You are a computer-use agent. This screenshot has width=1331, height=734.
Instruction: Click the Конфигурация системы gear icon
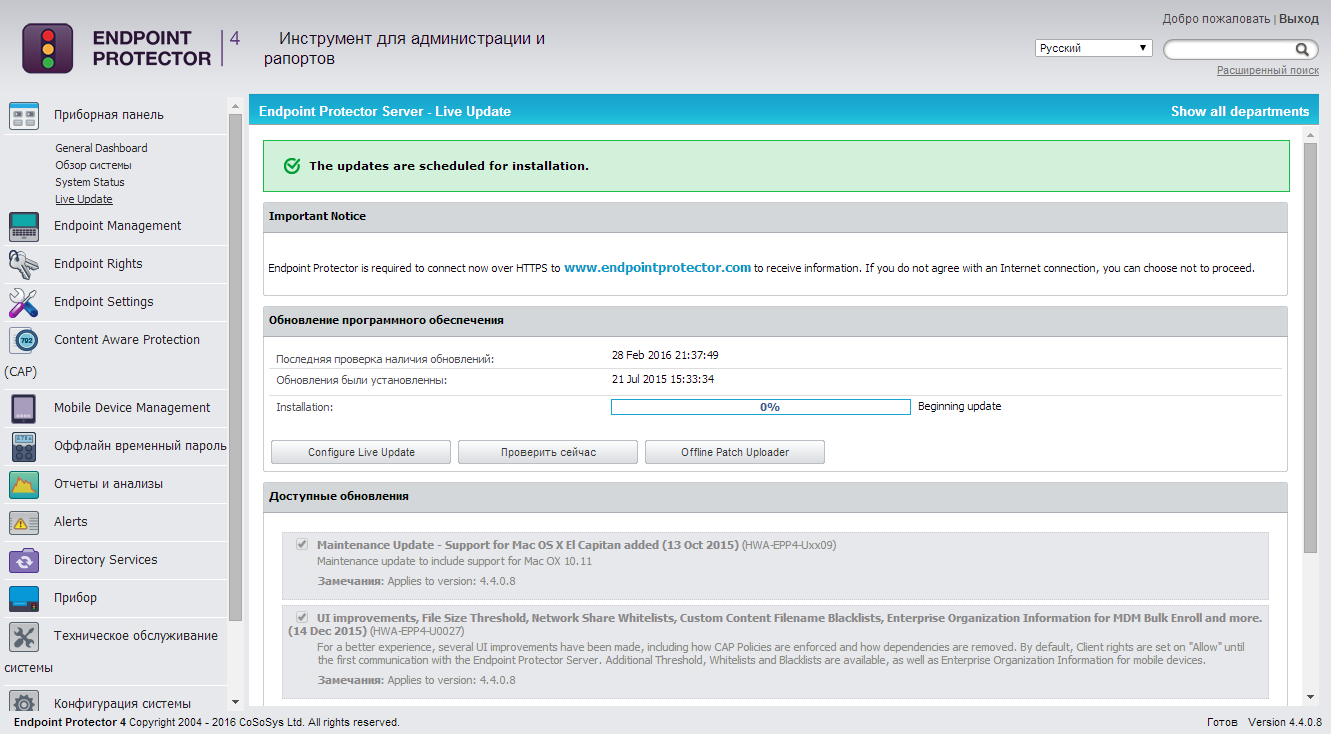(24, 703)
